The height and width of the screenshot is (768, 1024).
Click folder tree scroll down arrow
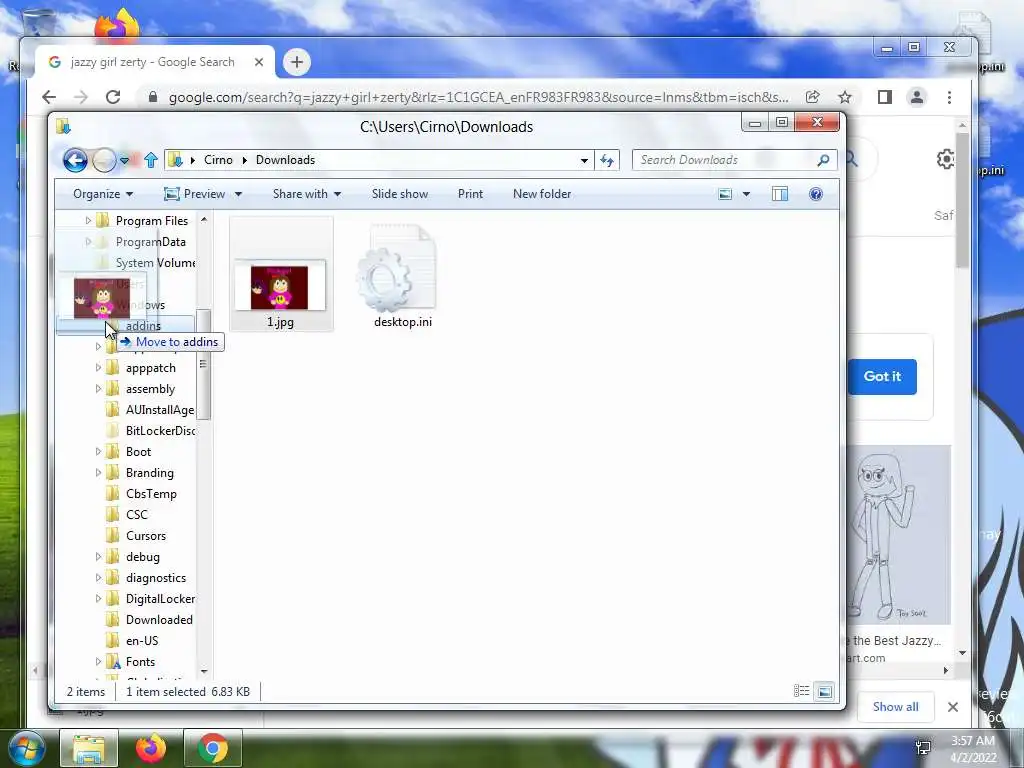tap(204, 671)
